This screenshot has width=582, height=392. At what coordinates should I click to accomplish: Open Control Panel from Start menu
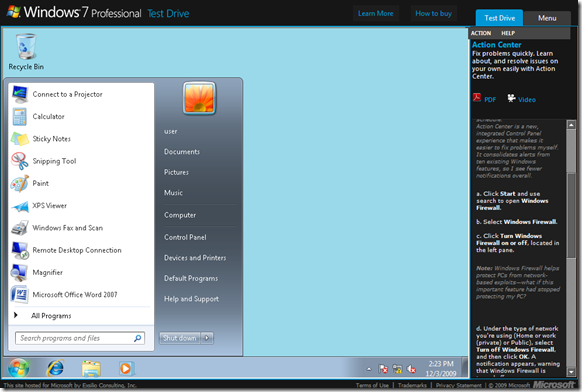click(x=185, y=237)
